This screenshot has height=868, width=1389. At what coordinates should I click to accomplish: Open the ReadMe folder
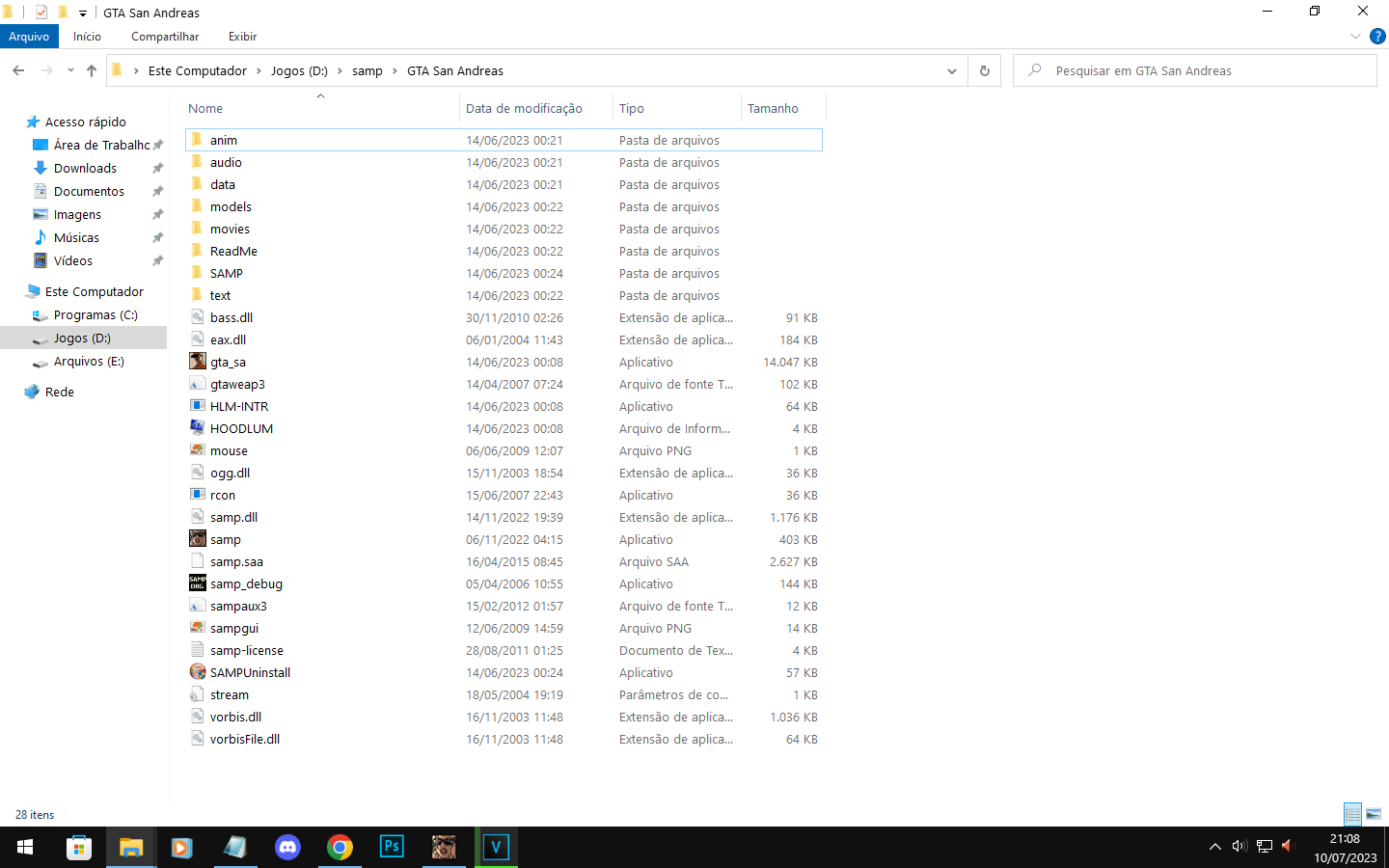233,251
